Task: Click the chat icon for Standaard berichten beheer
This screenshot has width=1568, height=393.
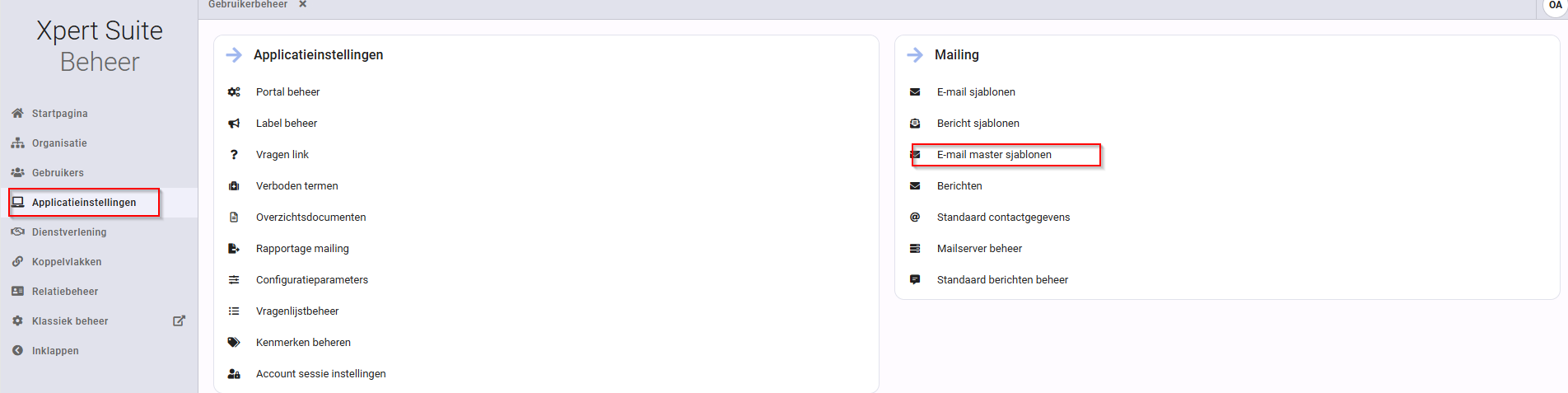Action: pyautogui.click(x=915, y=279)
